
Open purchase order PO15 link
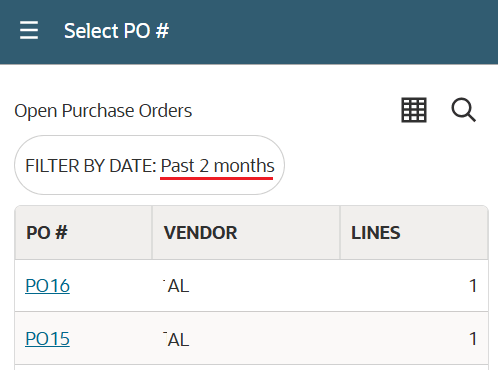[47, 339]
